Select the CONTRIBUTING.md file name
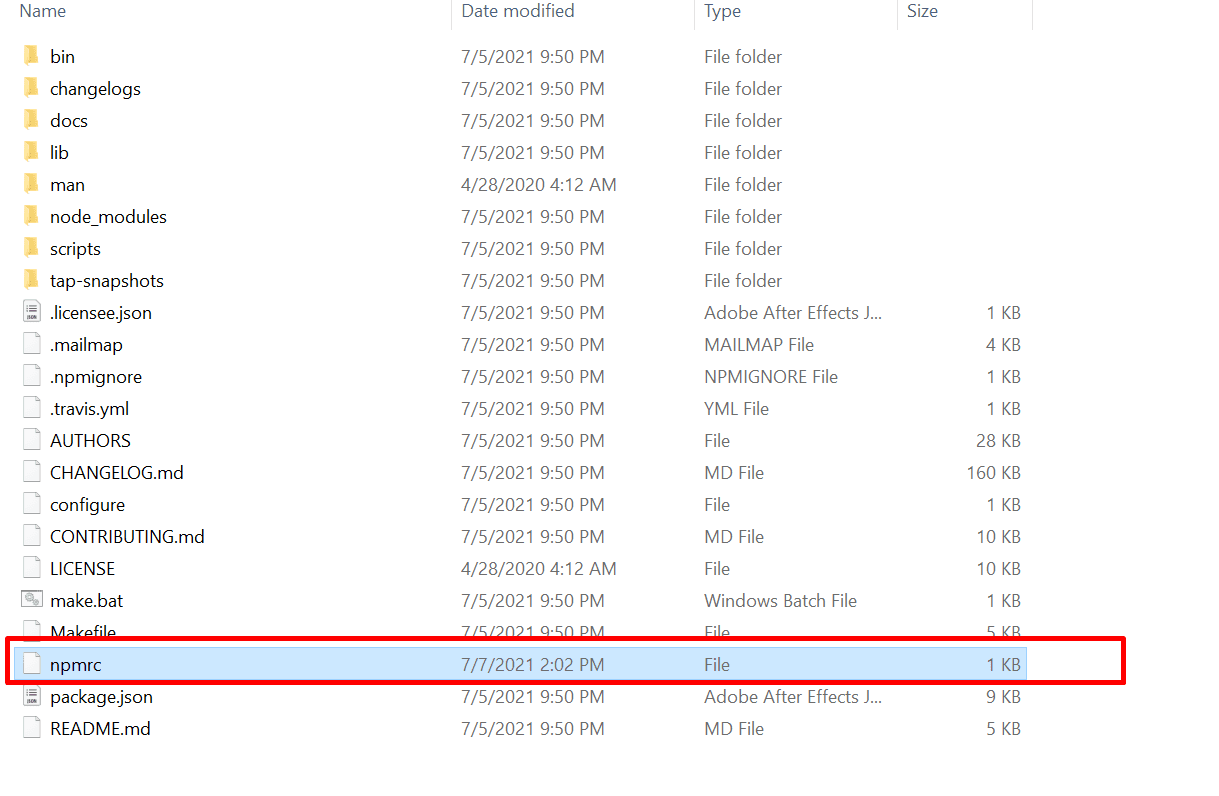Viewport: 1219px width, 796px height. point(127,537)
